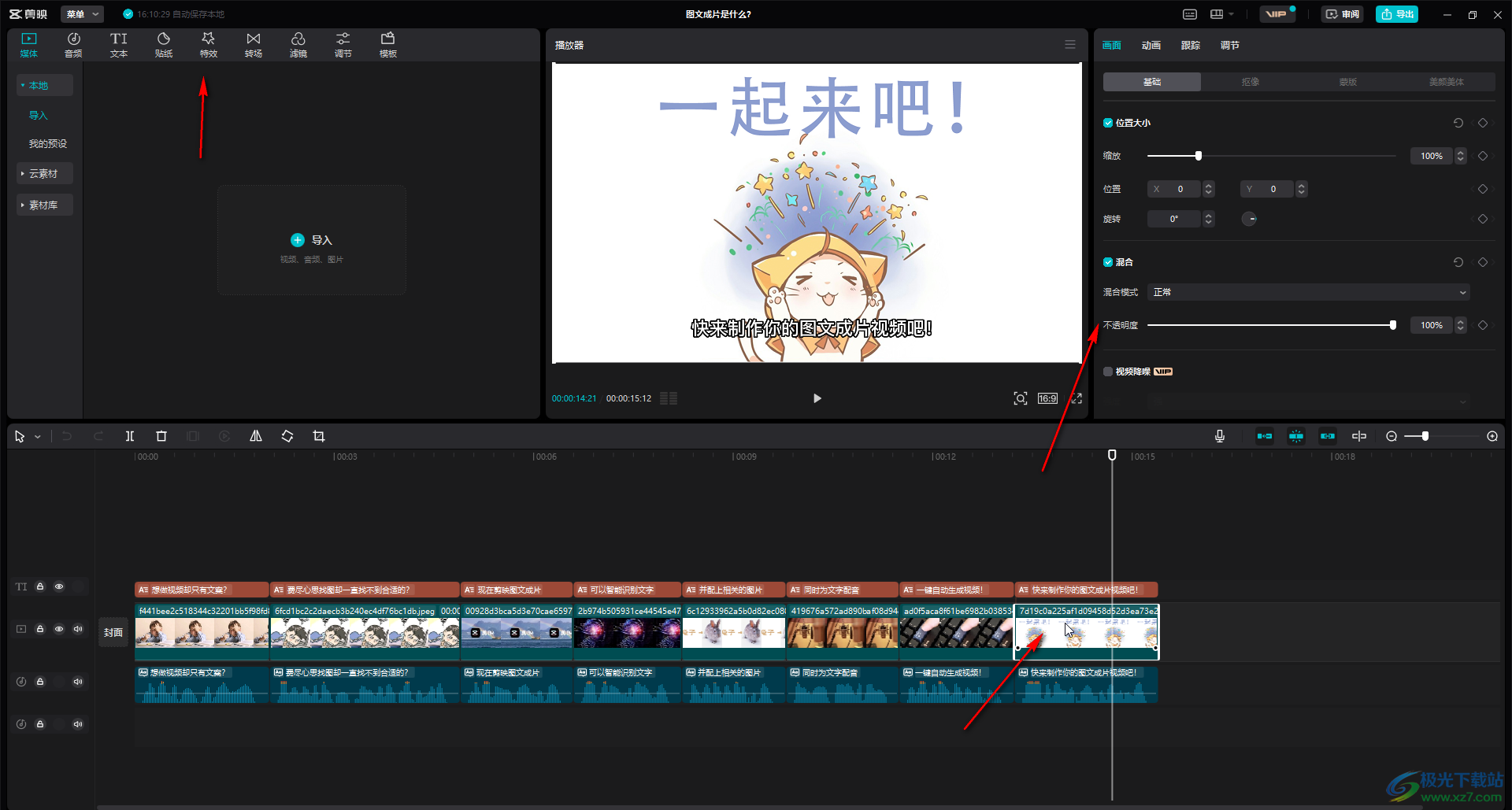Toggle linkage in timeline toolbar
This screenshot has height=810, width=1512.
click(1328, 436)
